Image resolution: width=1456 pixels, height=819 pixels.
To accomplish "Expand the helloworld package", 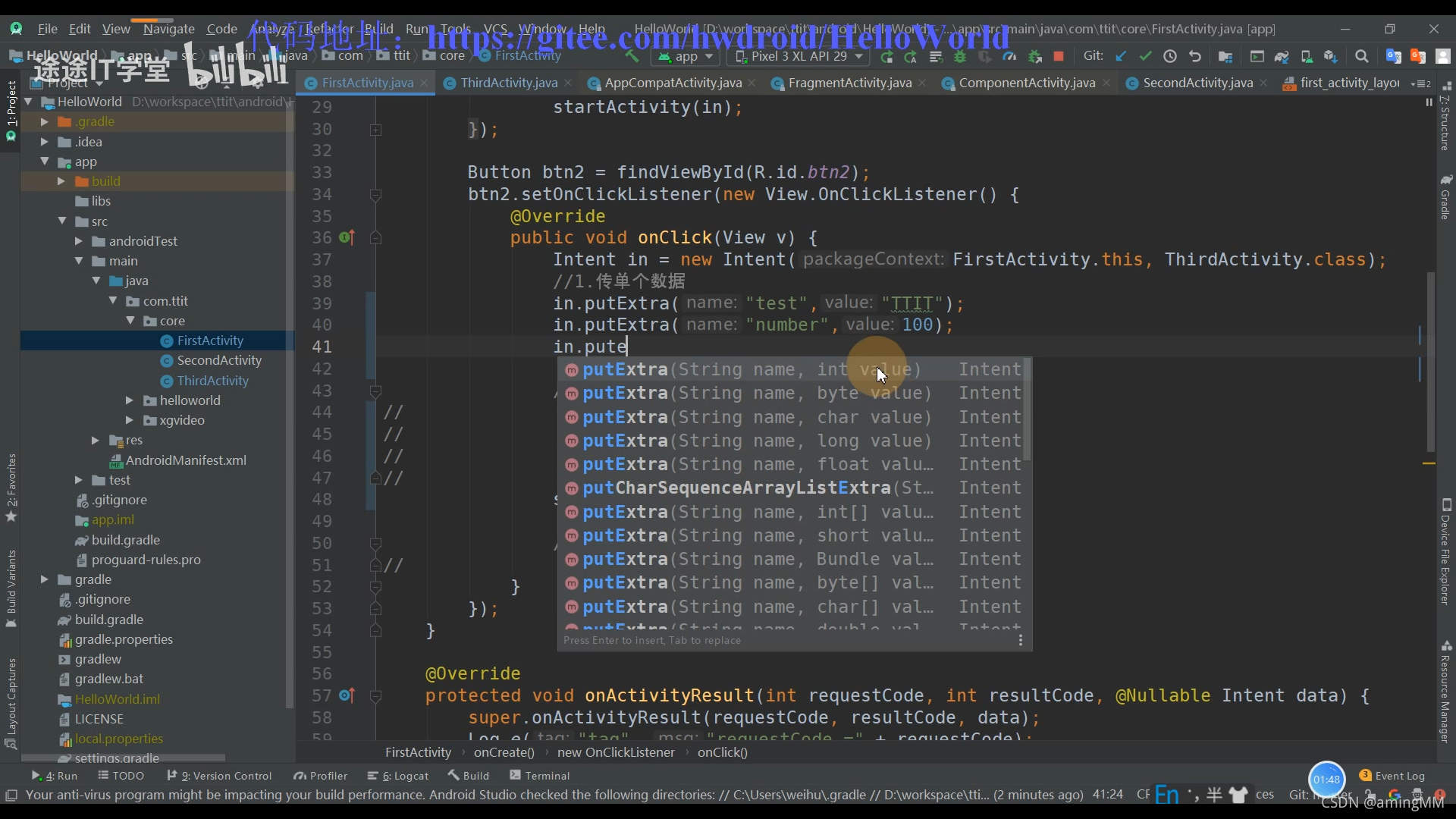I will pyautogui.click(x=129, y=400).
